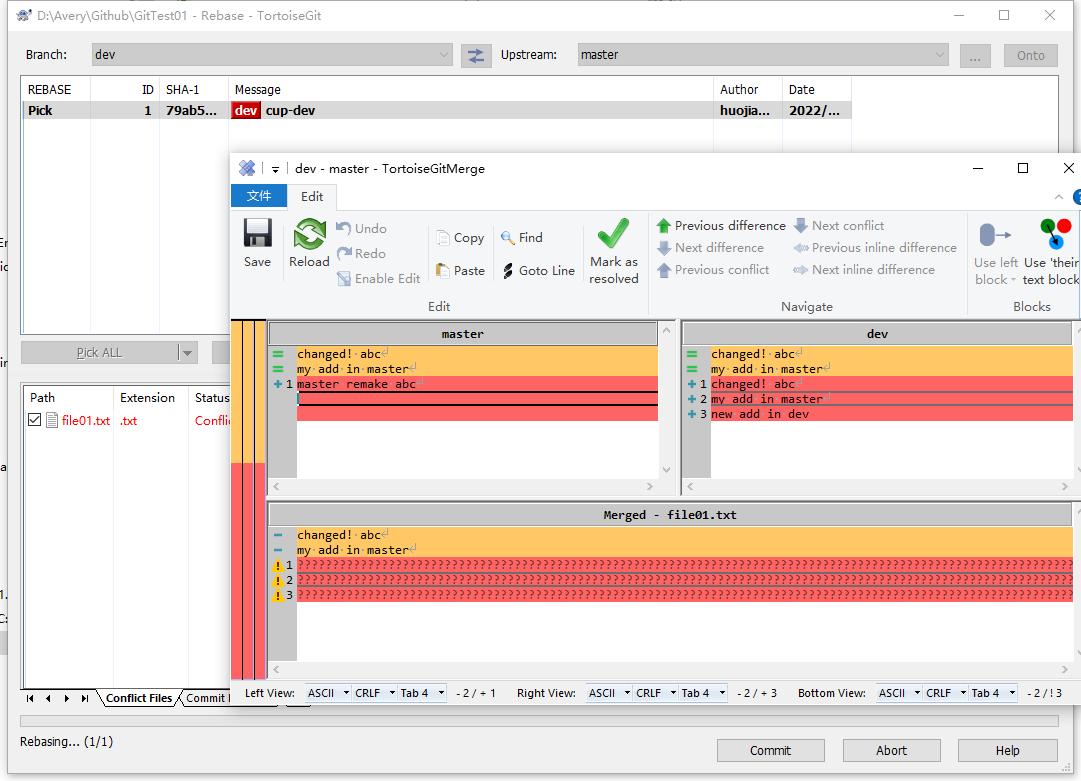
Task: Click the Enable Edit icon
Action: coord(344,278)
